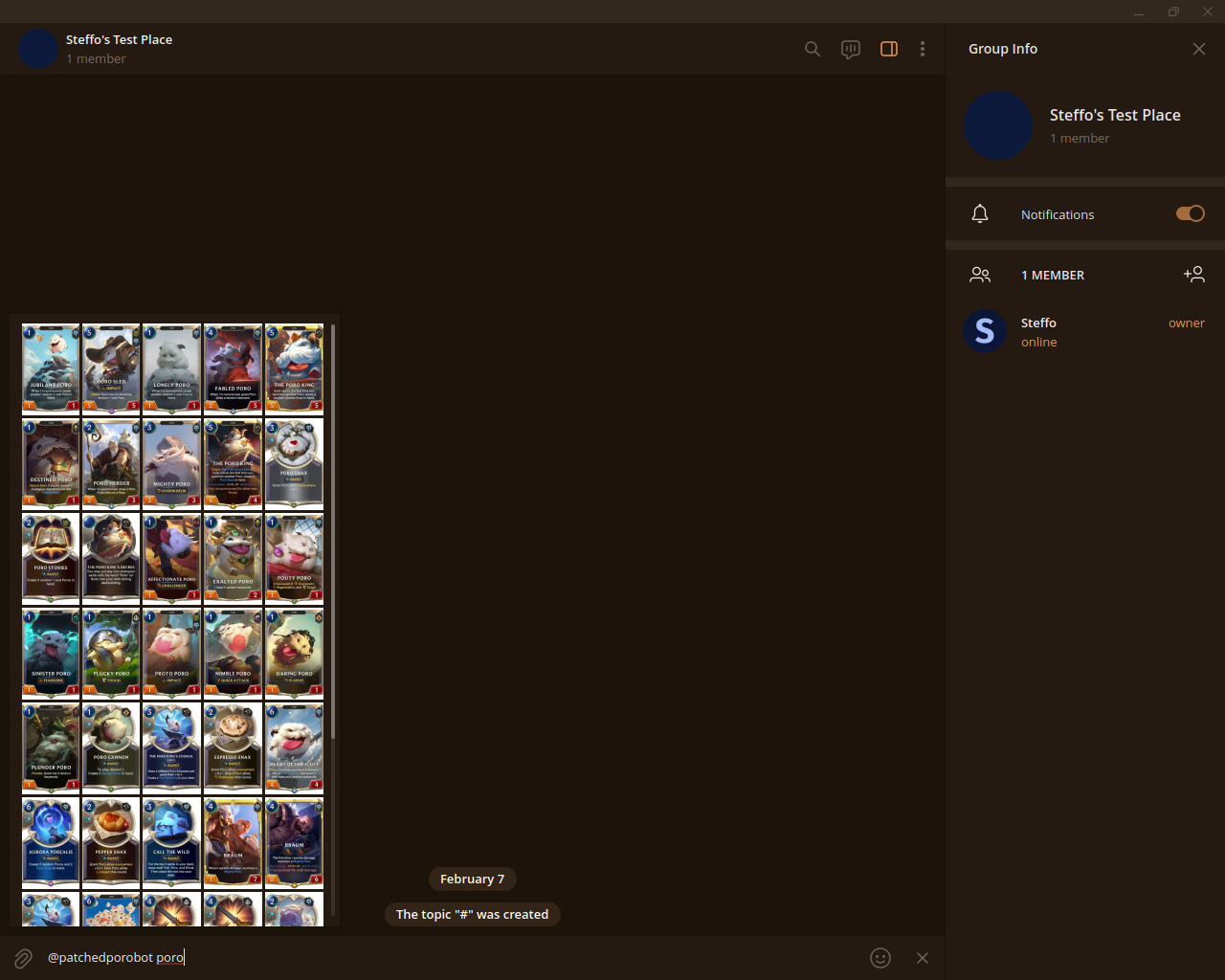1225x980 pixels.
Task: Select the Espresso Snax card
Action: [x=233, y=747]
